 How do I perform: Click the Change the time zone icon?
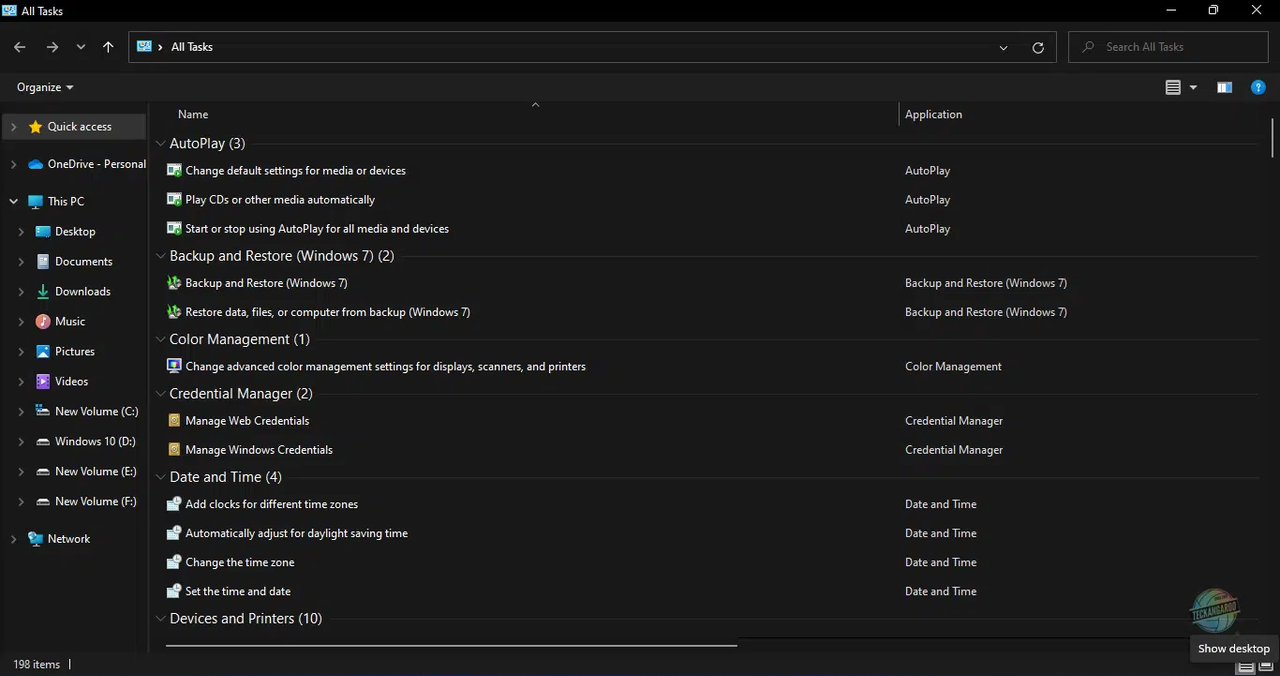click(x=174, y=562)
